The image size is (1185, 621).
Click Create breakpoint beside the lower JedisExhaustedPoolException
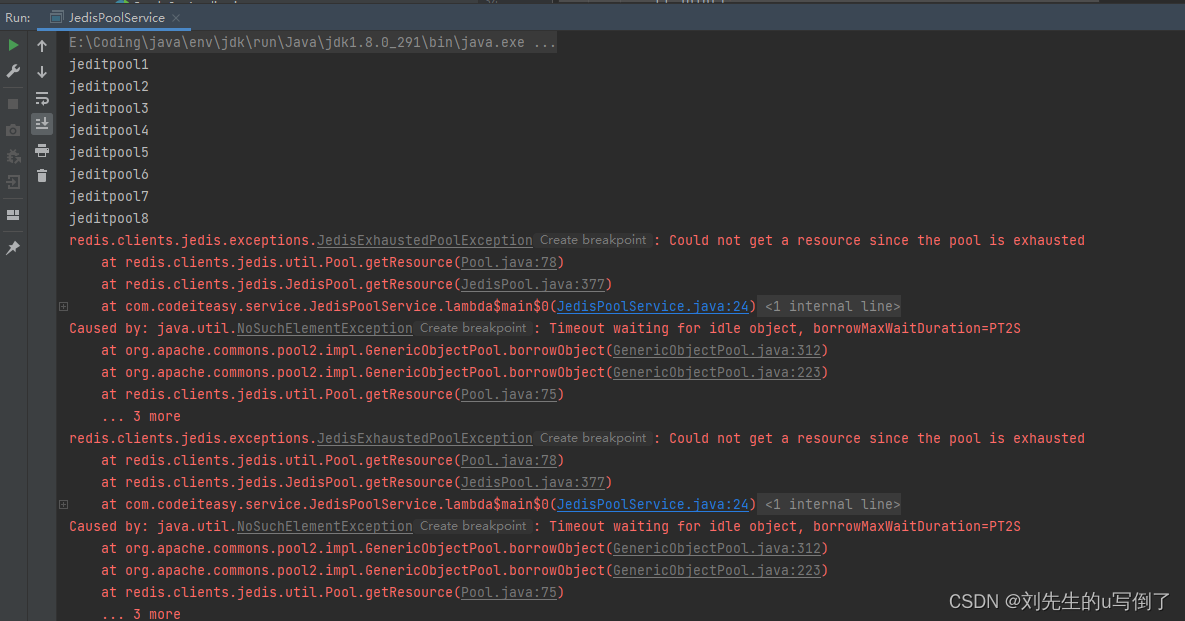(x=593, y=438)
